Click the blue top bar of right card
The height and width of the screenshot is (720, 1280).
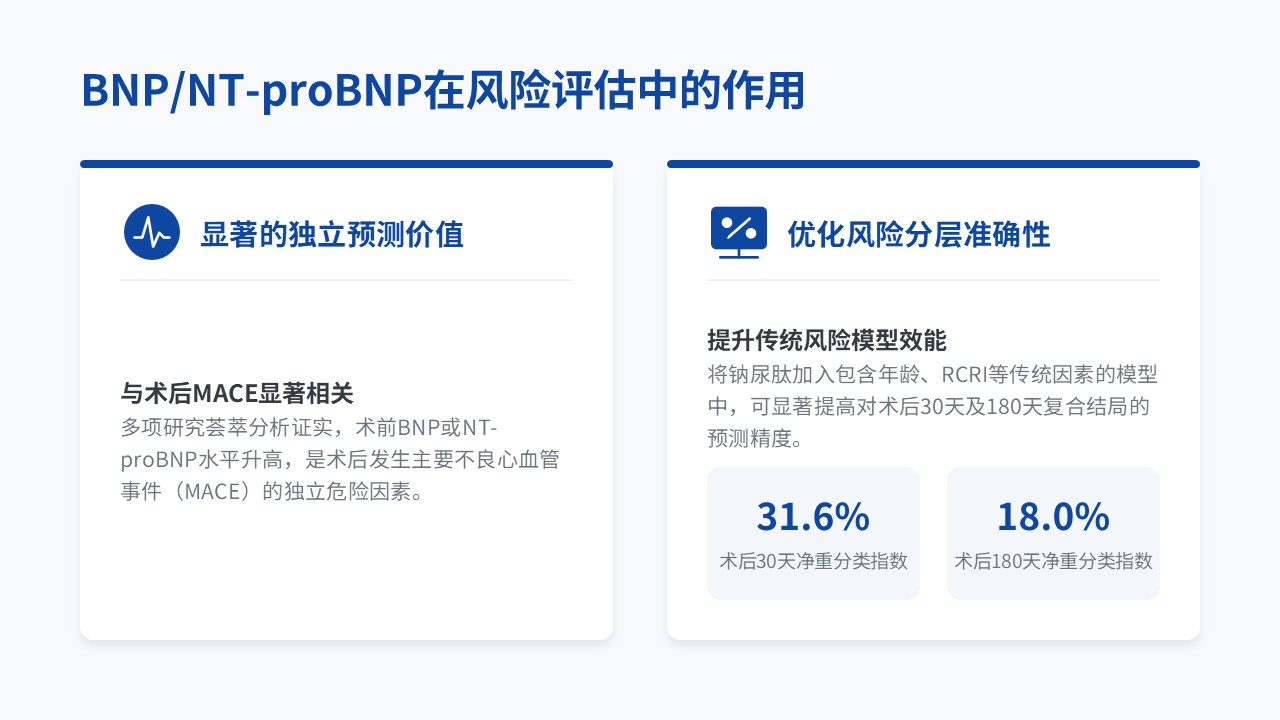[x=933, y=164]
